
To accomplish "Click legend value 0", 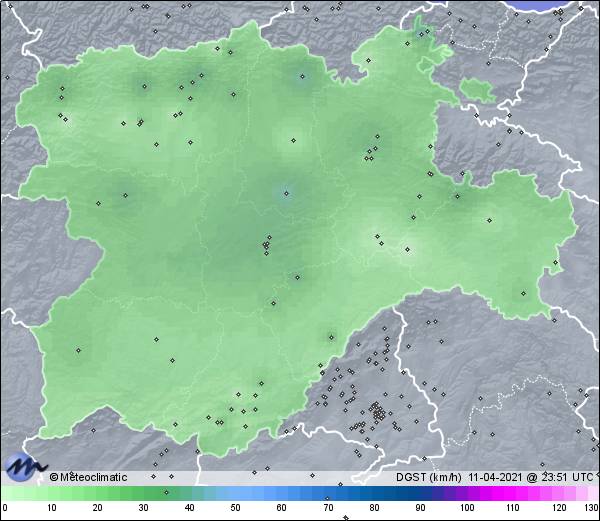I will 5,508.
